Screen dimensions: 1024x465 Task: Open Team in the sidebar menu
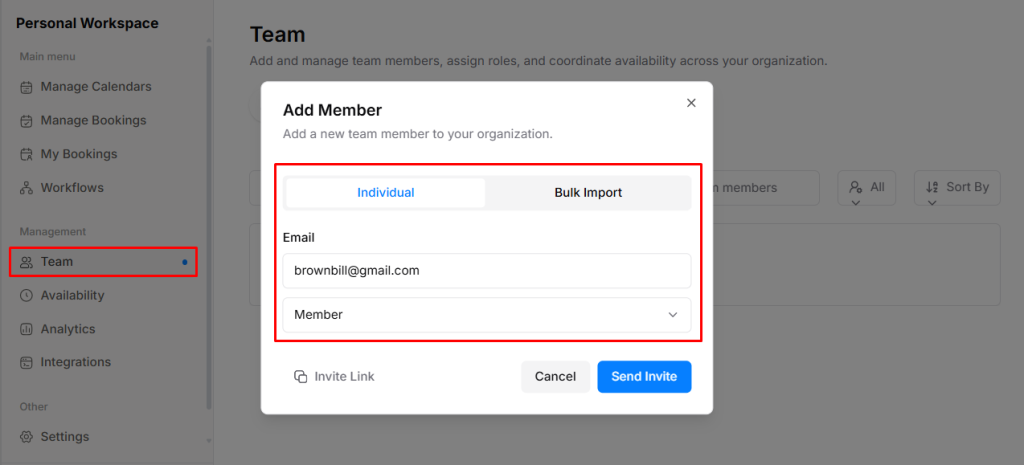[x=57, y=262]
